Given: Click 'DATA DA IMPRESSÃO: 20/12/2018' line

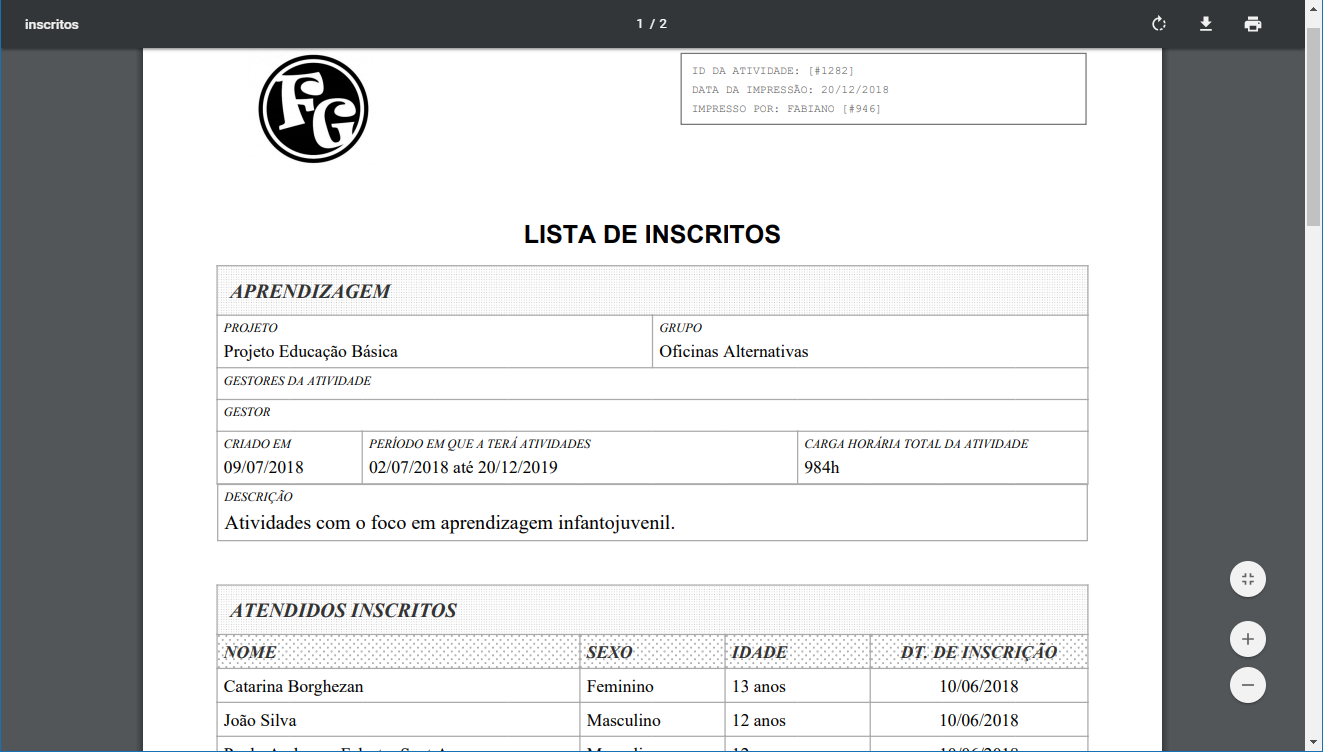Looking at the screenshot, I should tap(790, 90).
